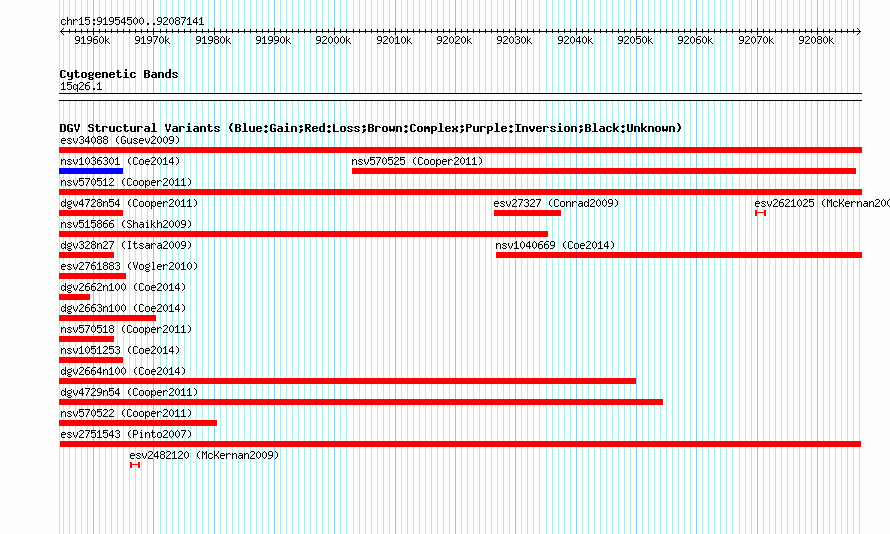The height and width of the screenshot is (534, 890).
Task: Open the dgv2662n100 (Coe2014) label
Action: pyautogui.click(x=123, y=287)
